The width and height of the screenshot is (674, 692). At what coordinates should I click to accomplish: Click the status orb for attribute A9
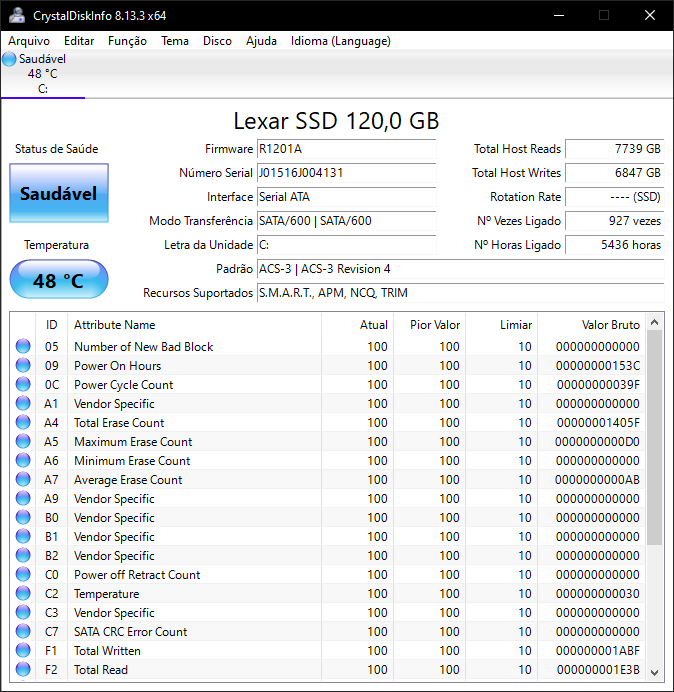click(23, 498)
